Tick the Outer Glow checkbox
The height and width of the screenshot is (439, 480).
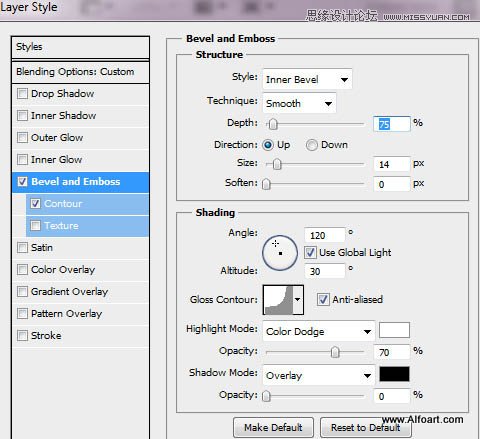(22, 138)
